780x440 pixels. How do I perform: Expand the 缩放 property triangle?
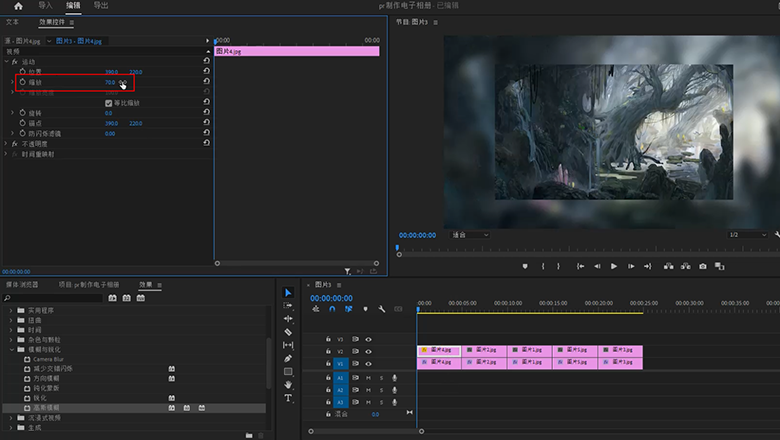click(12, 82)
